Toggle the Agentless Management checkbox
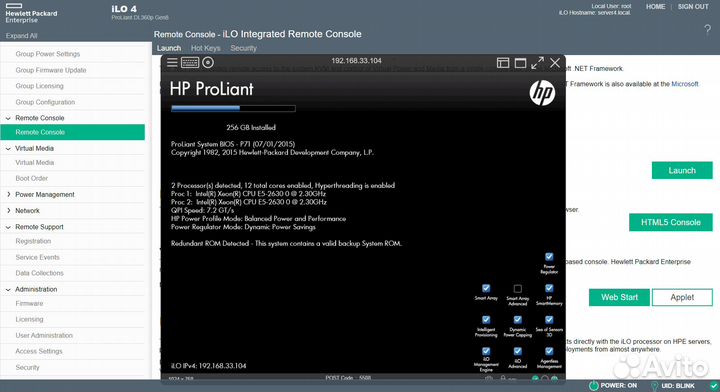 (x=549, y=351)
